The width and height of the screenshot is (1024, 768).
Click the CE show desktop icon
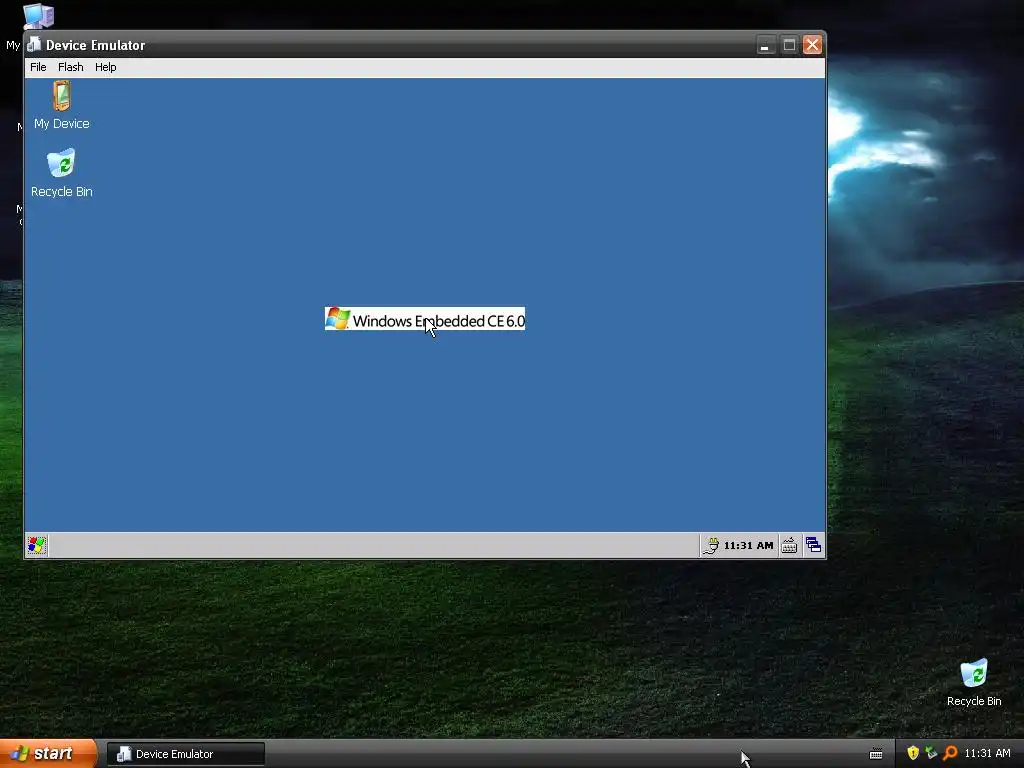[x=813, y=545]
